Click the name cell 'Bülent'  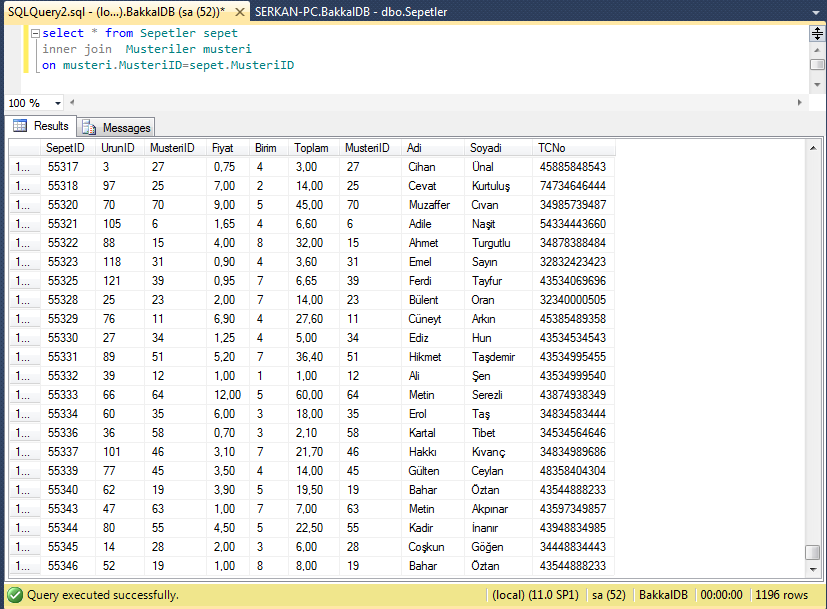(433, 300)
